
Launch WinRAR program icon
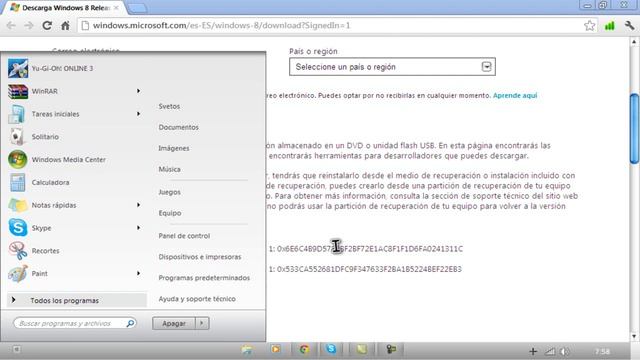(18, 91)
